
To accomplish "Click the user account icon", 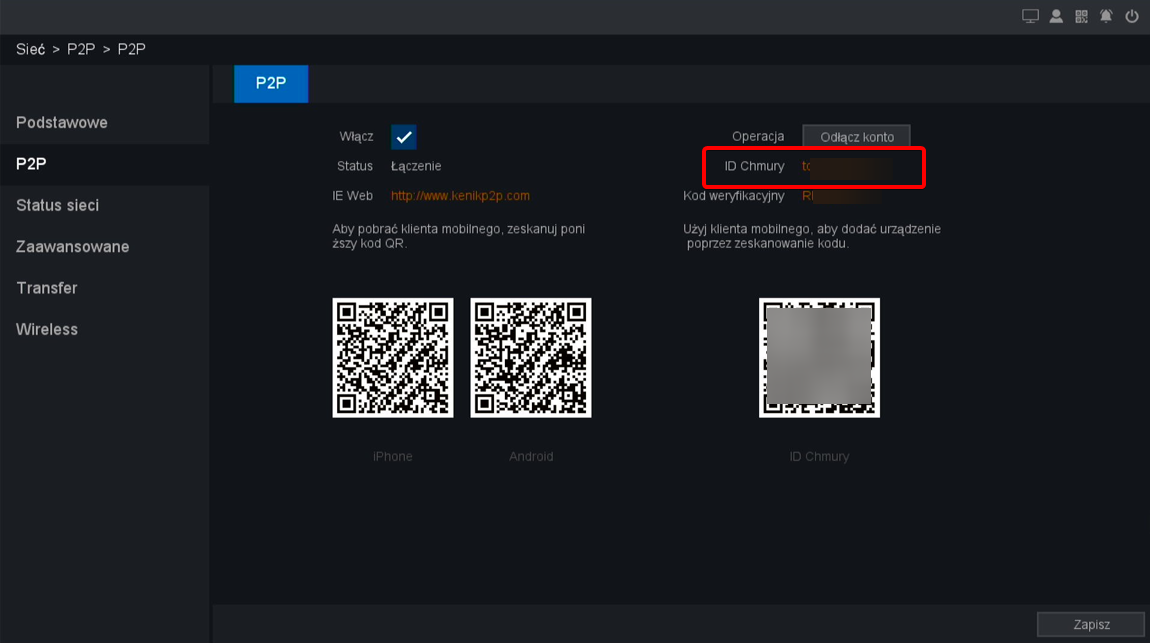I will click(x=1056, y=16).
